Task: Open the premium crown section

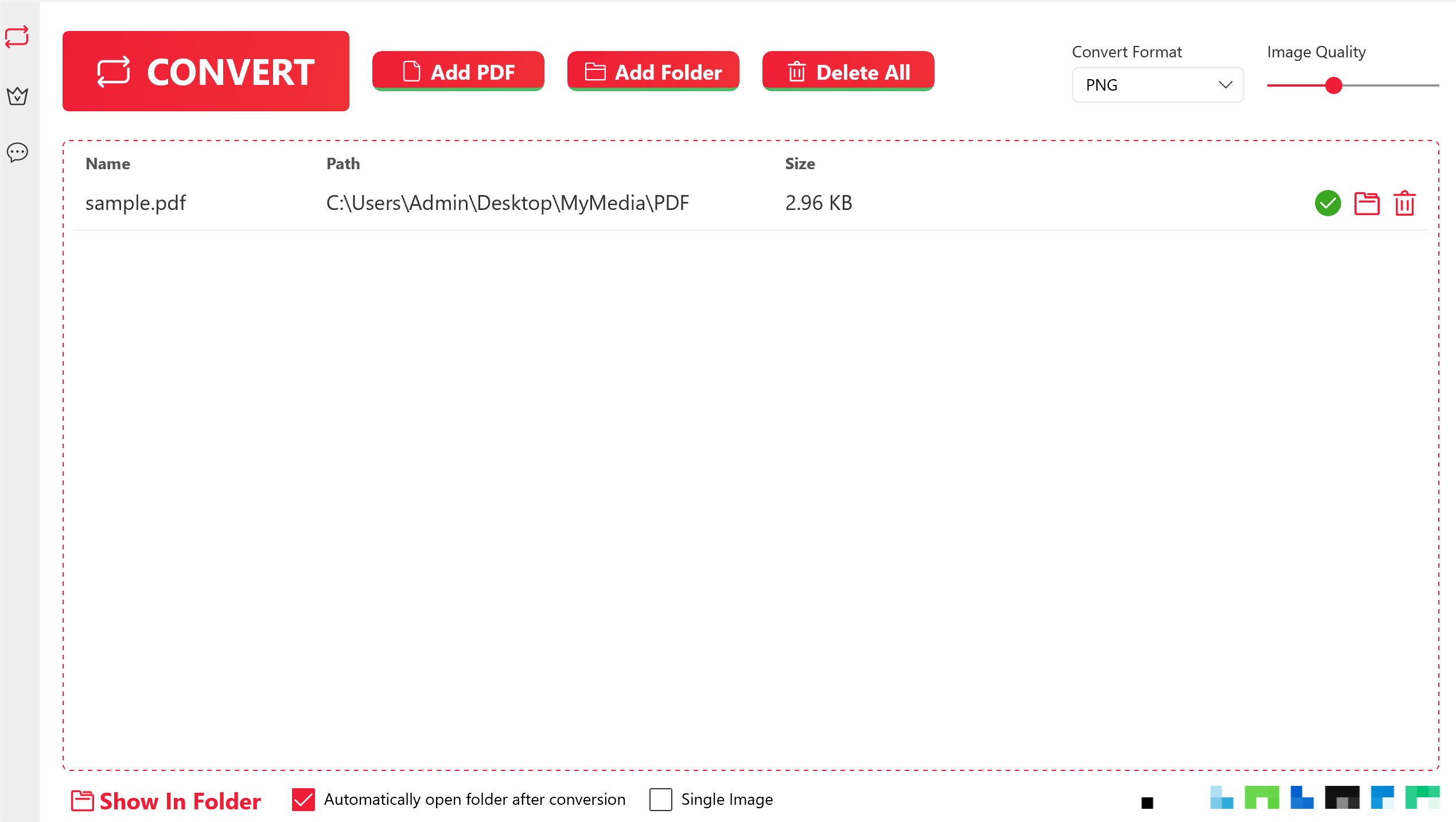Action: (x=17, y=95)
